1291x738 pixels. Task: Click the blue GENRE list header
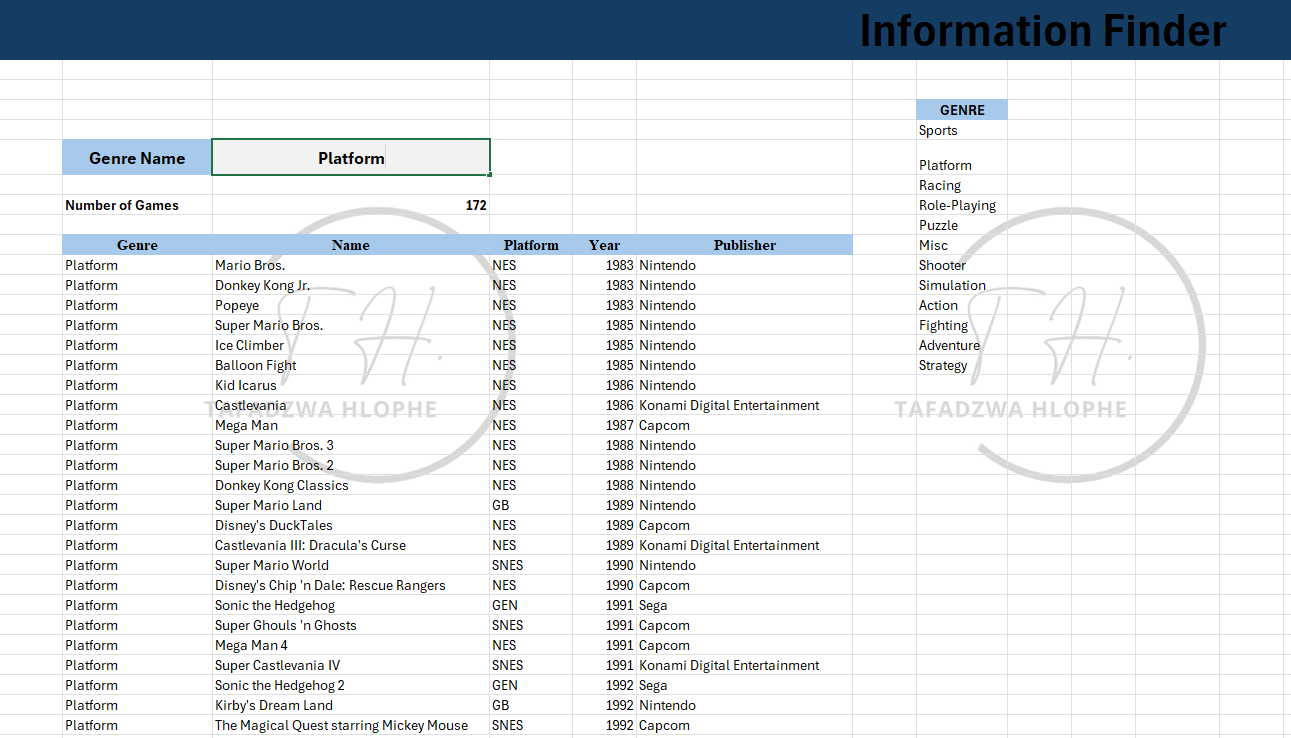(962, 110)
